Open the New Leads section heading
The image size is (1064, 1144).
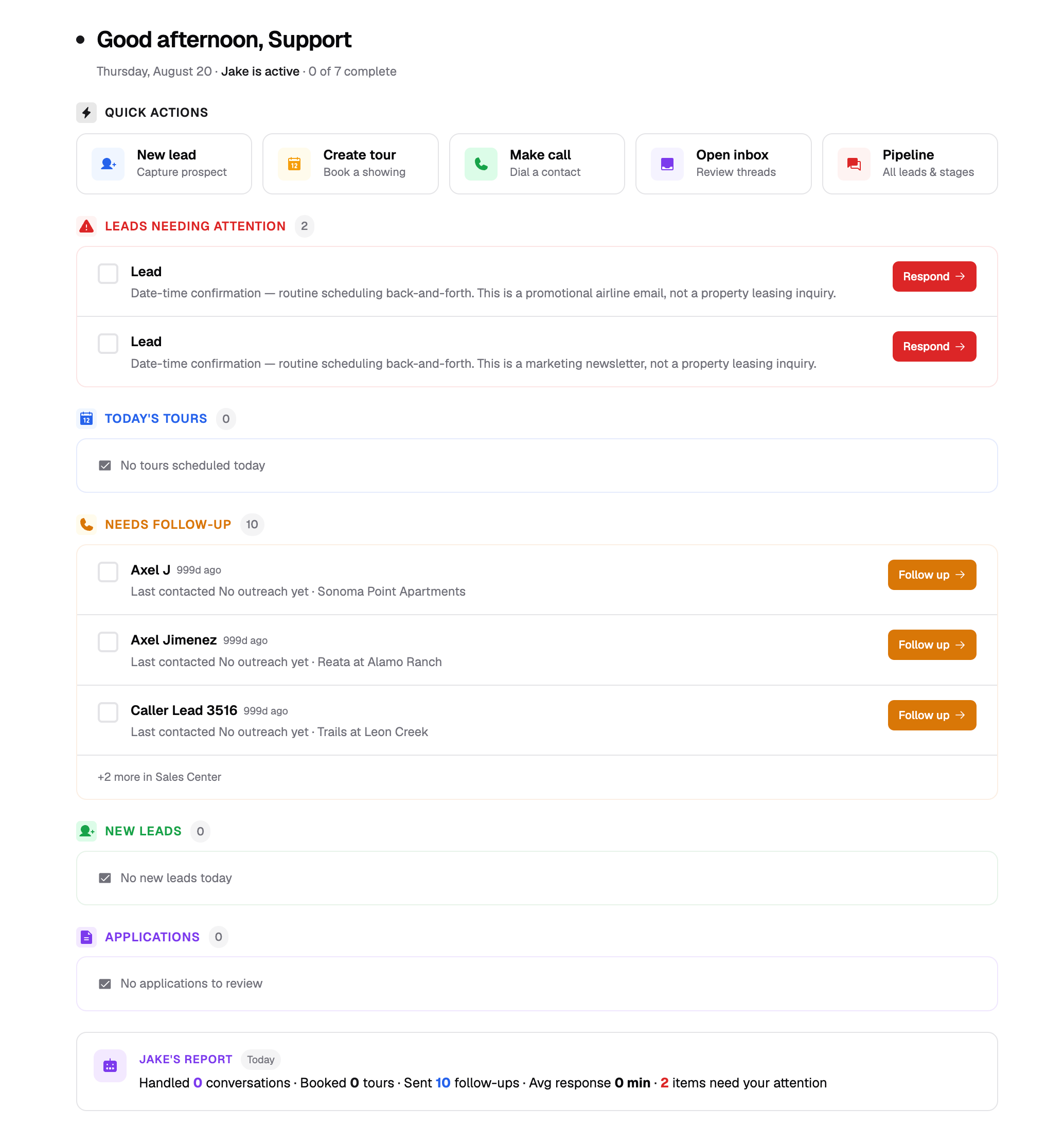(x=143, y=831)
